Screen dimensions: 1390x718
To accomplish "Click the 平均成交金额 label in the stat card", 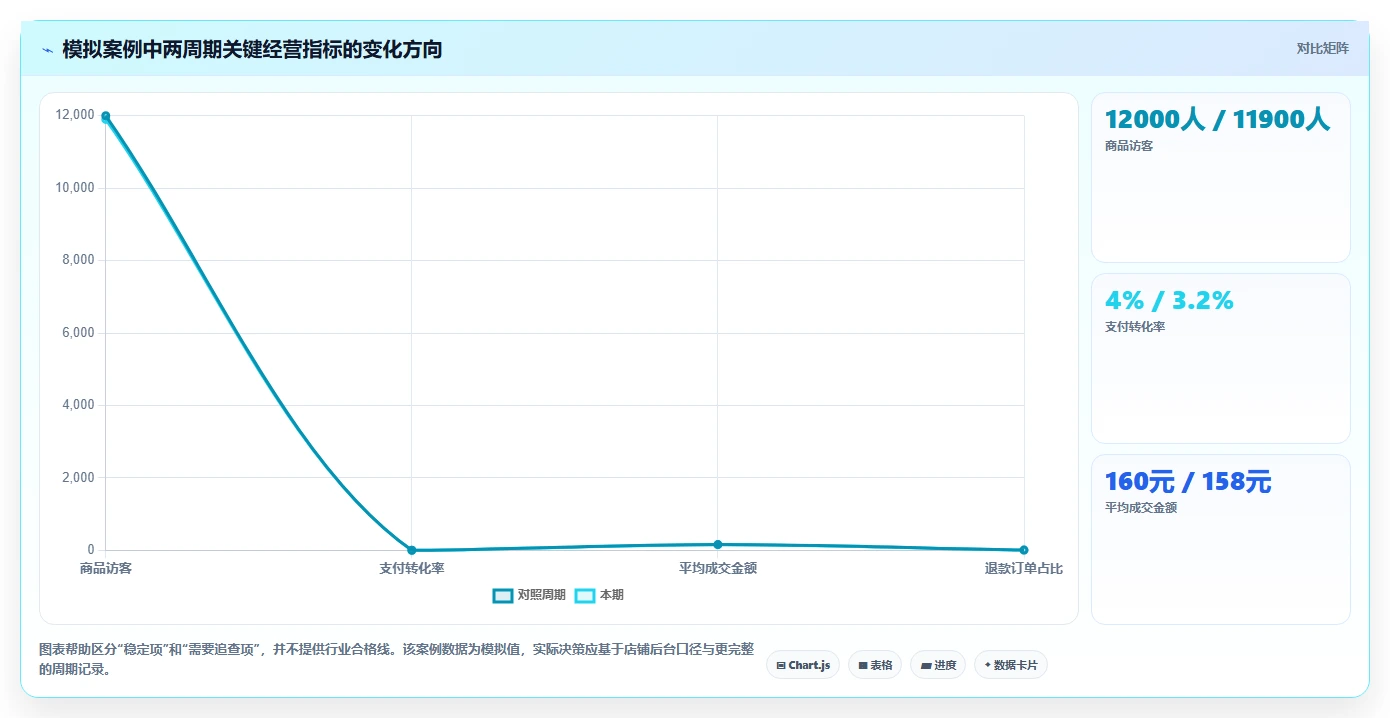I will (1141, 508).
